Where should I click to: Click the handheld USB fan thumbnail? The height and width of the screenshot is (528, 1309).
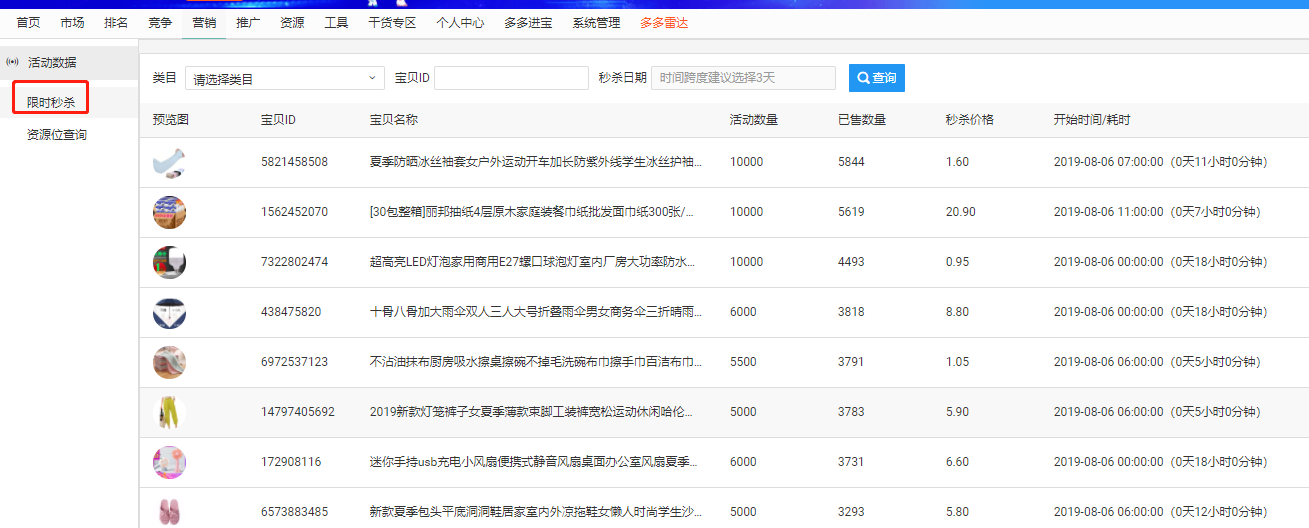point(169,462)
